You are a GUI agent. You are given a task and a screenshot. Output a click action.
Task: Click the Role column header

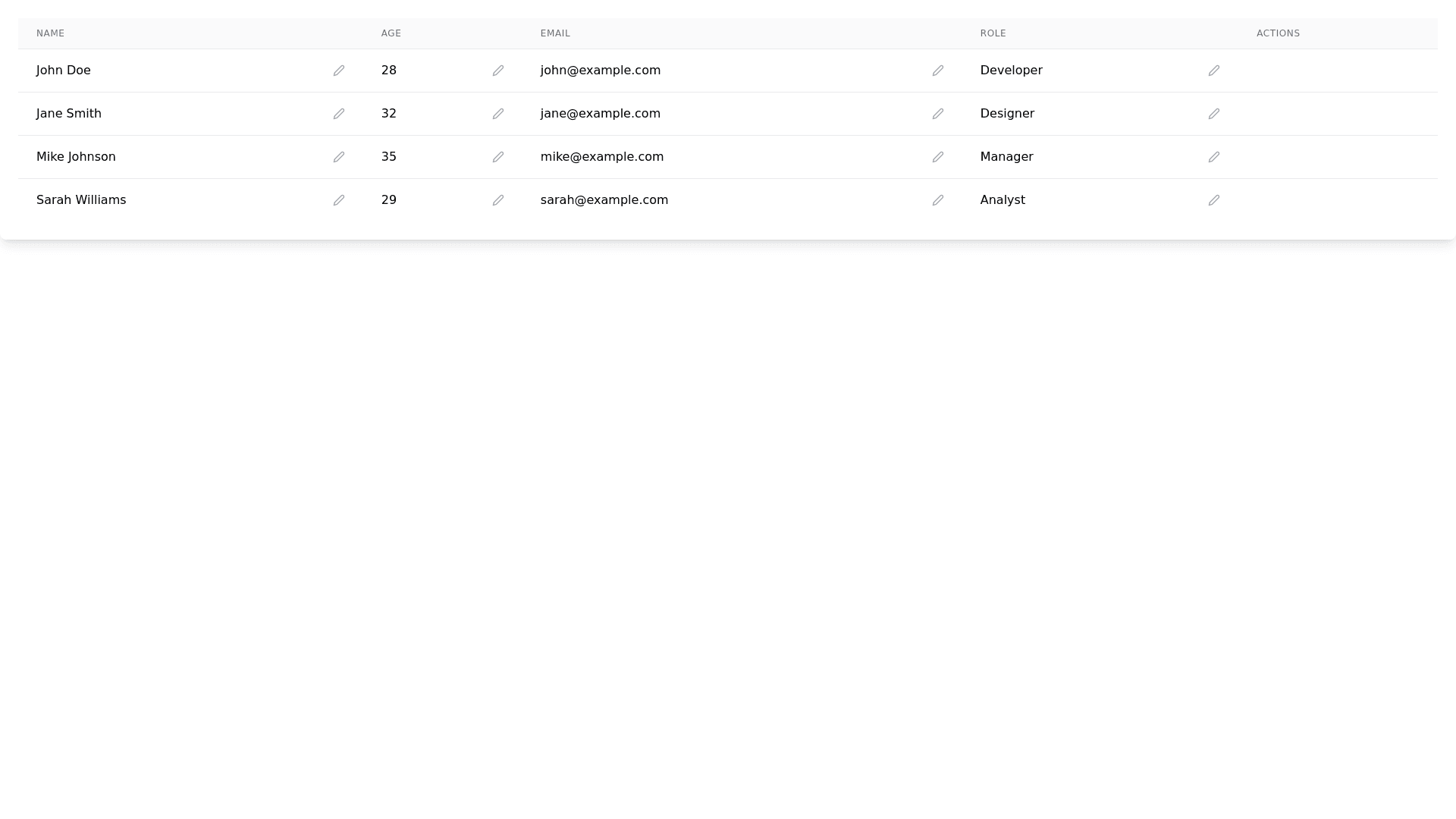tap(993, 33)
